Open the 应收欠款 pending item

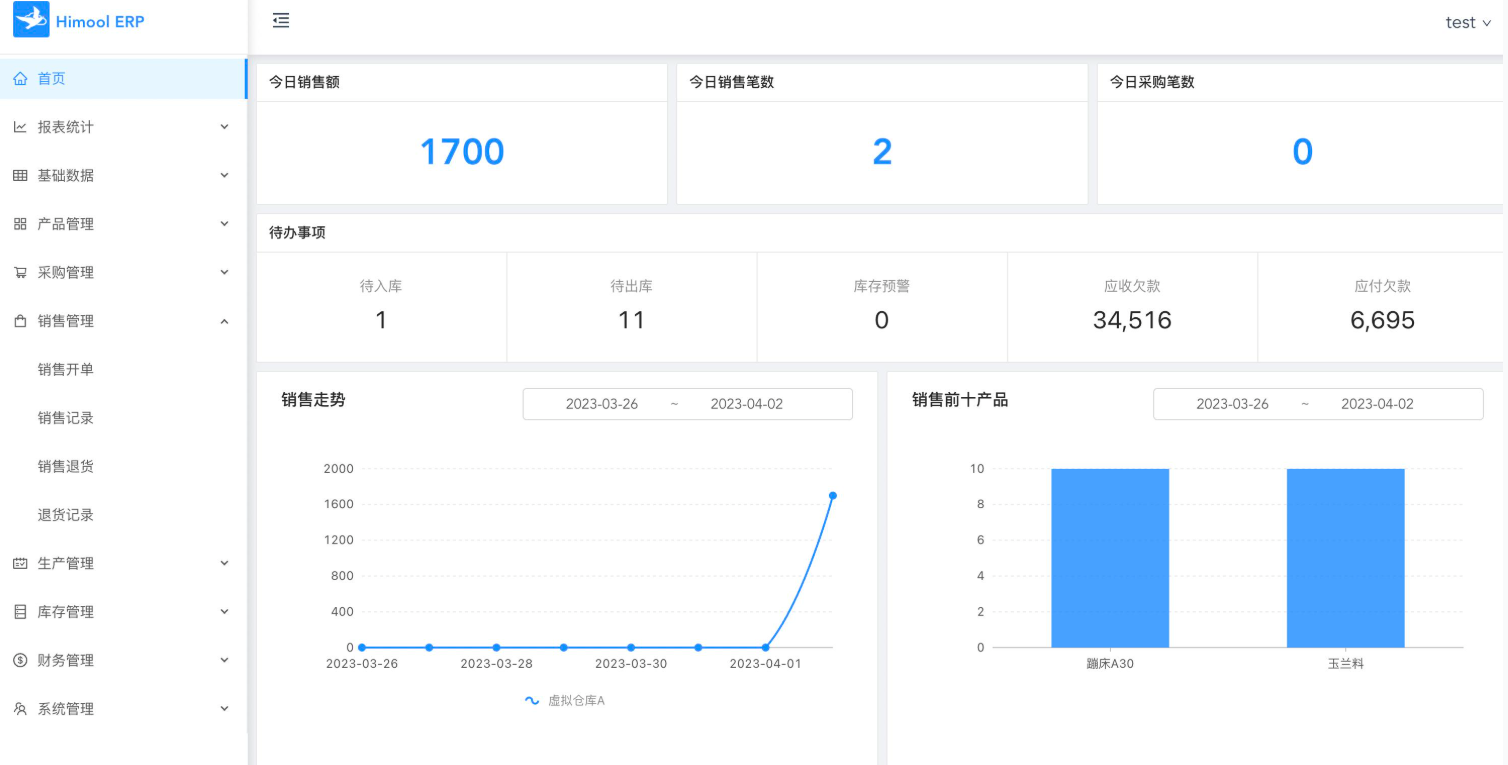click(1132, 307)
